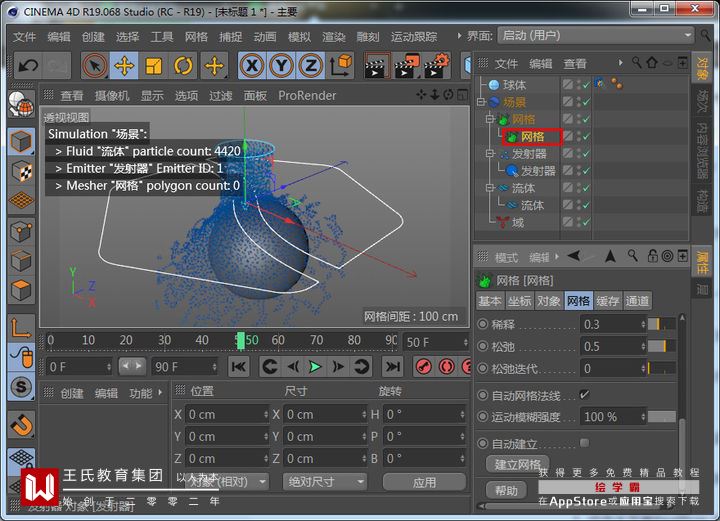720x521 pixels.
Task: Click the render to picture viewer icon
Action: 407,66
